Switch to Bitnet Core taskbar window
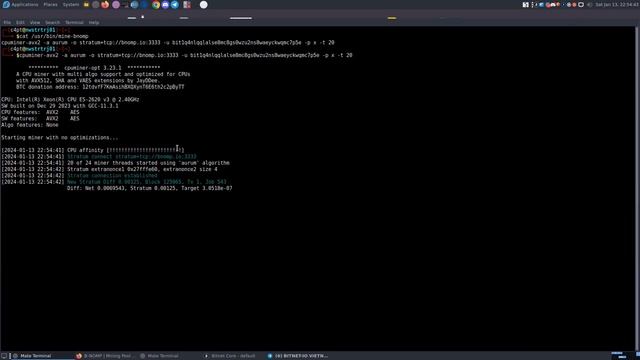The width and height of the screenshot is (640, 360). tap(233, 356)
